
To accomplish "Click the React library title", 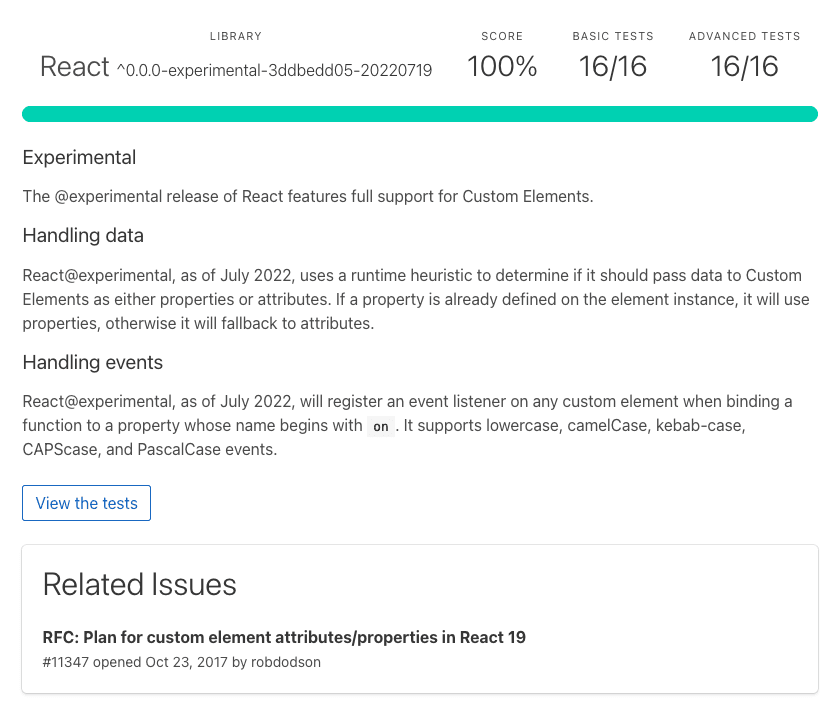I will (x=73, y=67).
